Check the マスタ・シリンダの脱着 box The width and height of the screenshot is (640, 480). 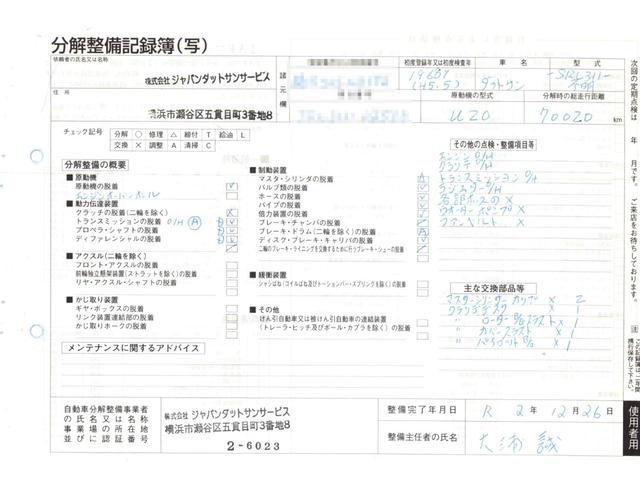(421, 178)
